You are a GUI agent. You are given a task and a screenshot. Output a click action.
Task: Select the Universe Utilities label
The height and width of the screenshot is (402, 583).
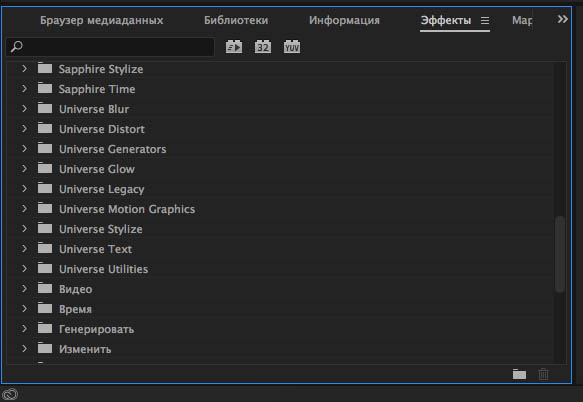pos(104,269)
